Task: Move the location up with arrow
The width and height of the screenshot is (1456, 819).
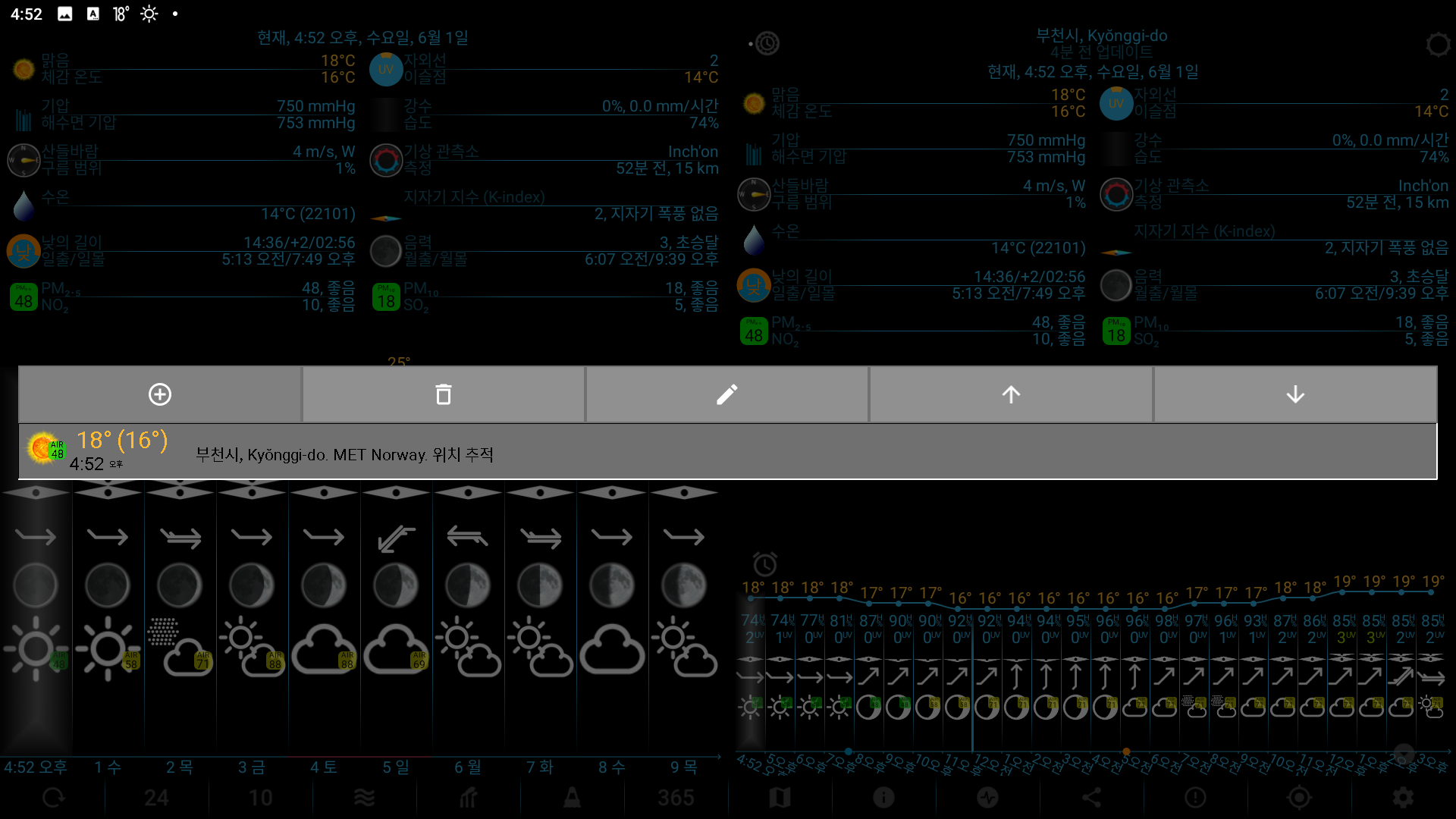Action: (1011, 394)
